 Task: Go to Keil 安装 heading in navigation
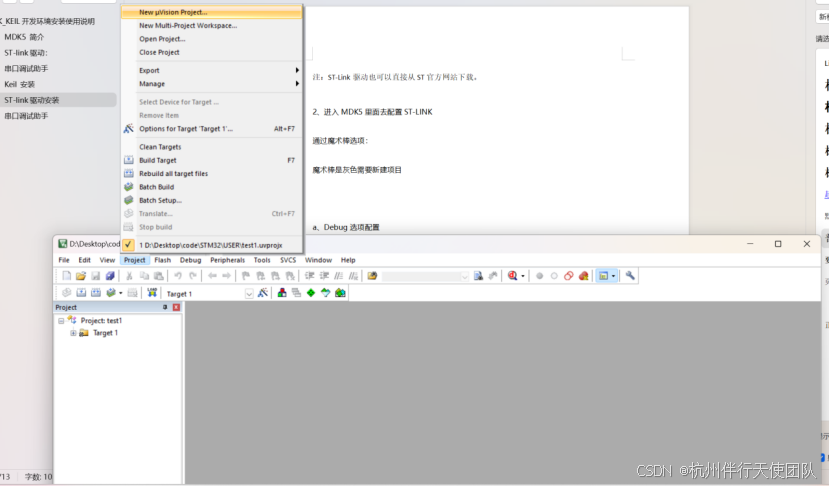tap(20, 85)
